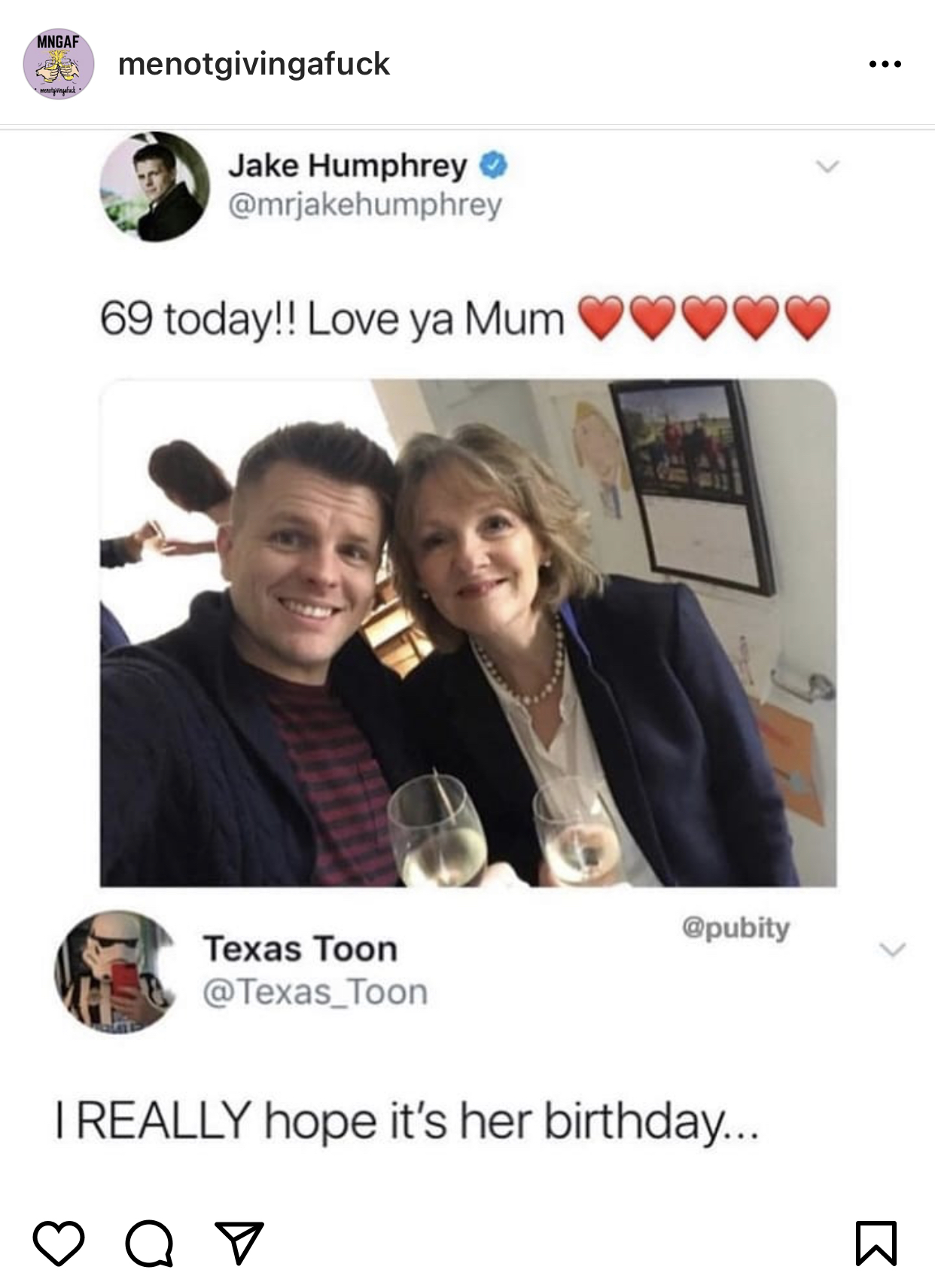The width and height of the screenshot is (935, 1288).
Task: Click the red heart emojis in tweet
Action: 704,318
